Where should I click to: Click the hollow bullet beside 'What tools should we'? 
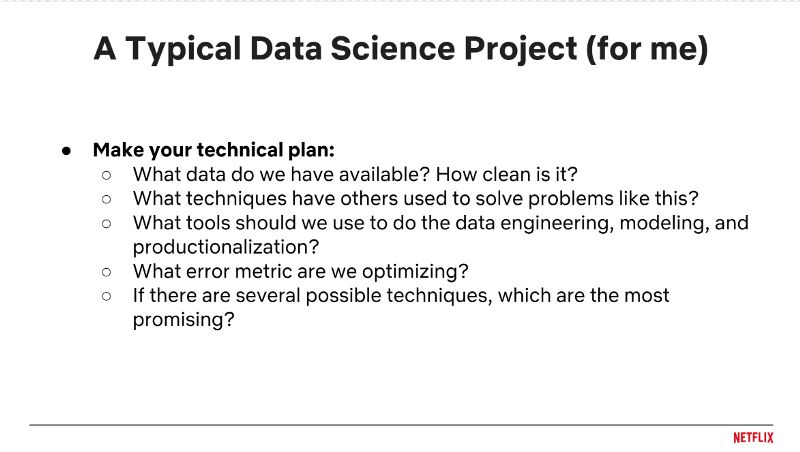107,222
